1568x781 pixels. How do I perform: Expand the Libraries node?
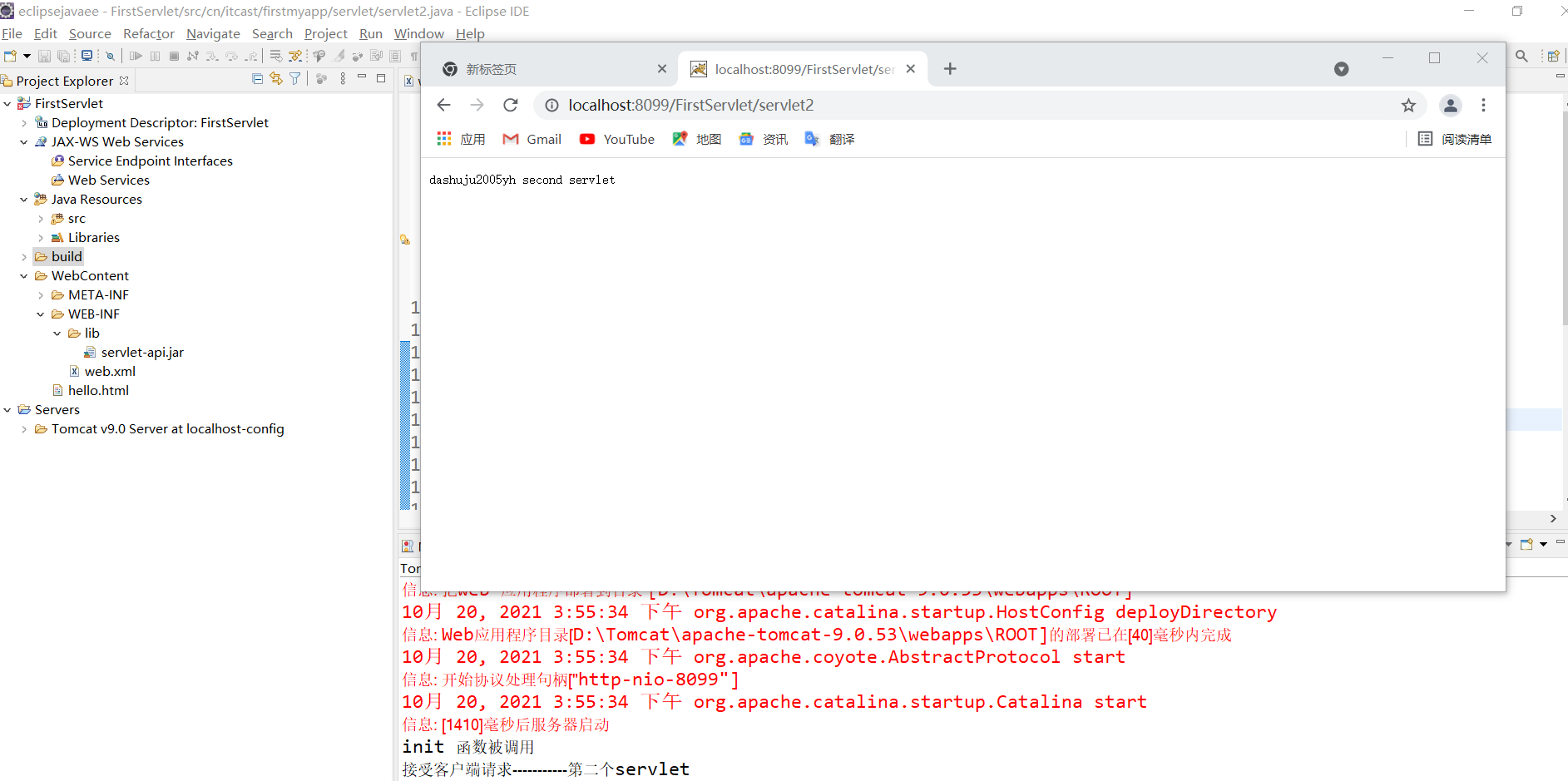(41, 238)
